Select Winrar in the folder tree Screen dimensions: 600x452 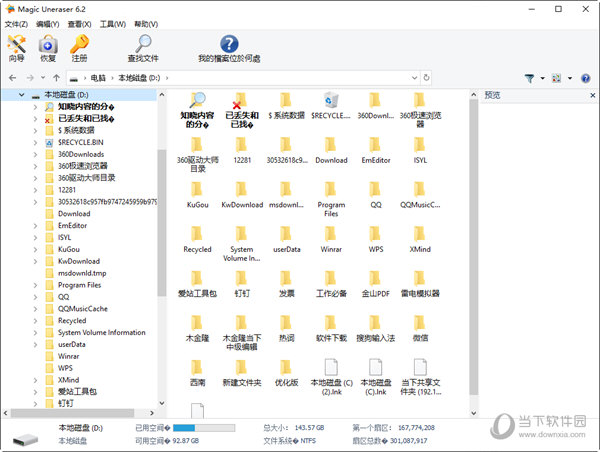point(68,356)
